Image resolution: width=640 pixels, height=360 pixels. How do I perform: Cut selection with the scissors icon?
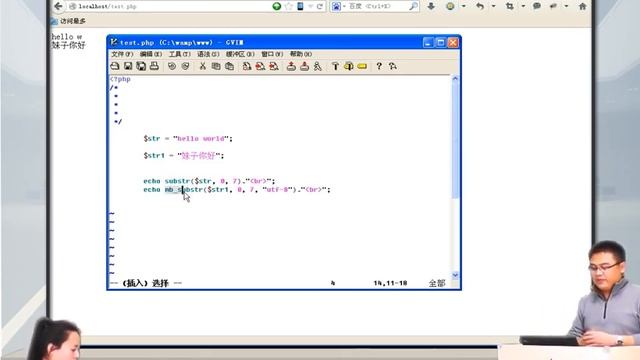click(x=202, y=66)
